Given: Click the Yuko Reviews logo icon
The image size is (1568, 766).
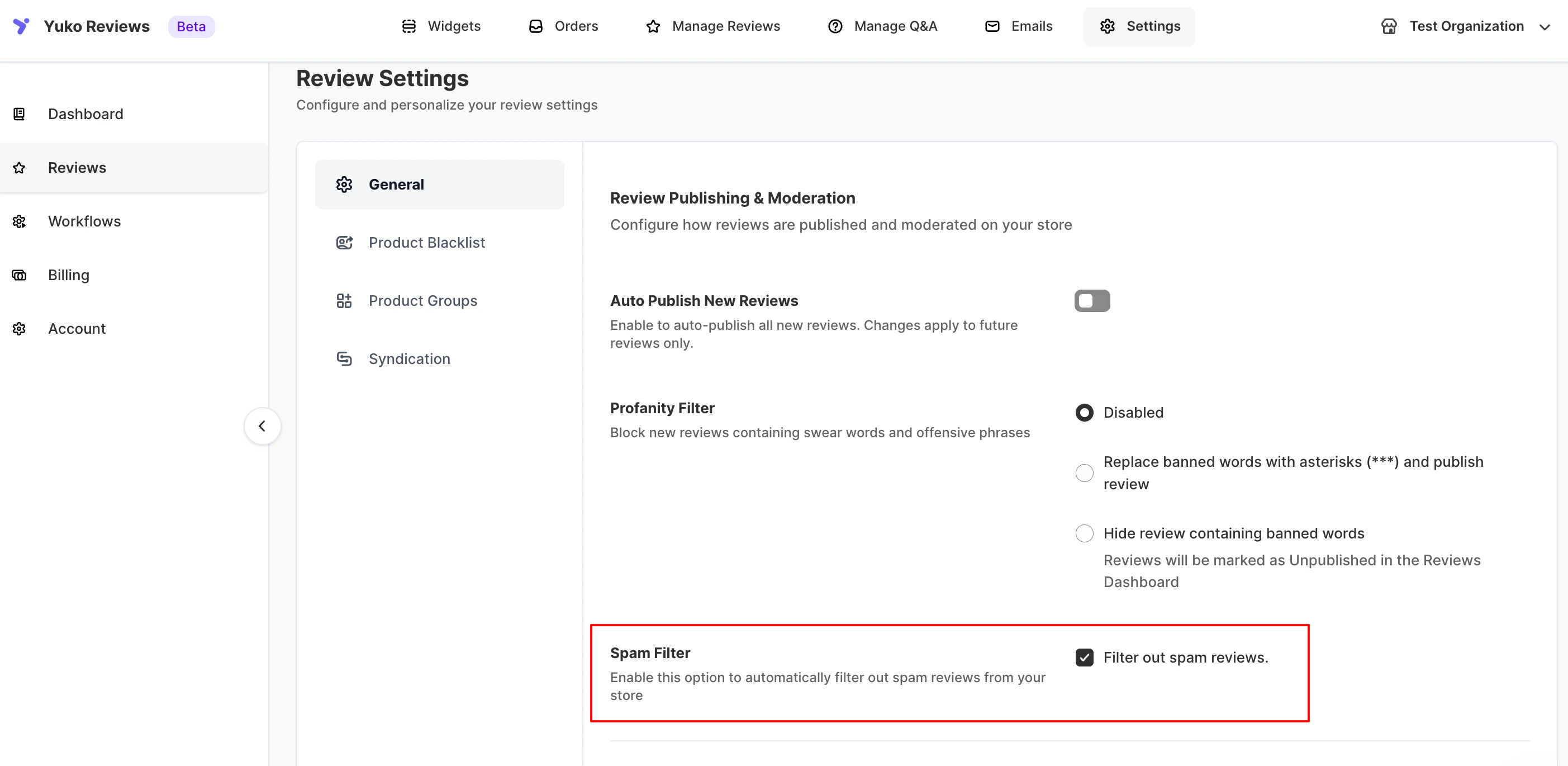Looking at the screenshot, I should [21, 26].
